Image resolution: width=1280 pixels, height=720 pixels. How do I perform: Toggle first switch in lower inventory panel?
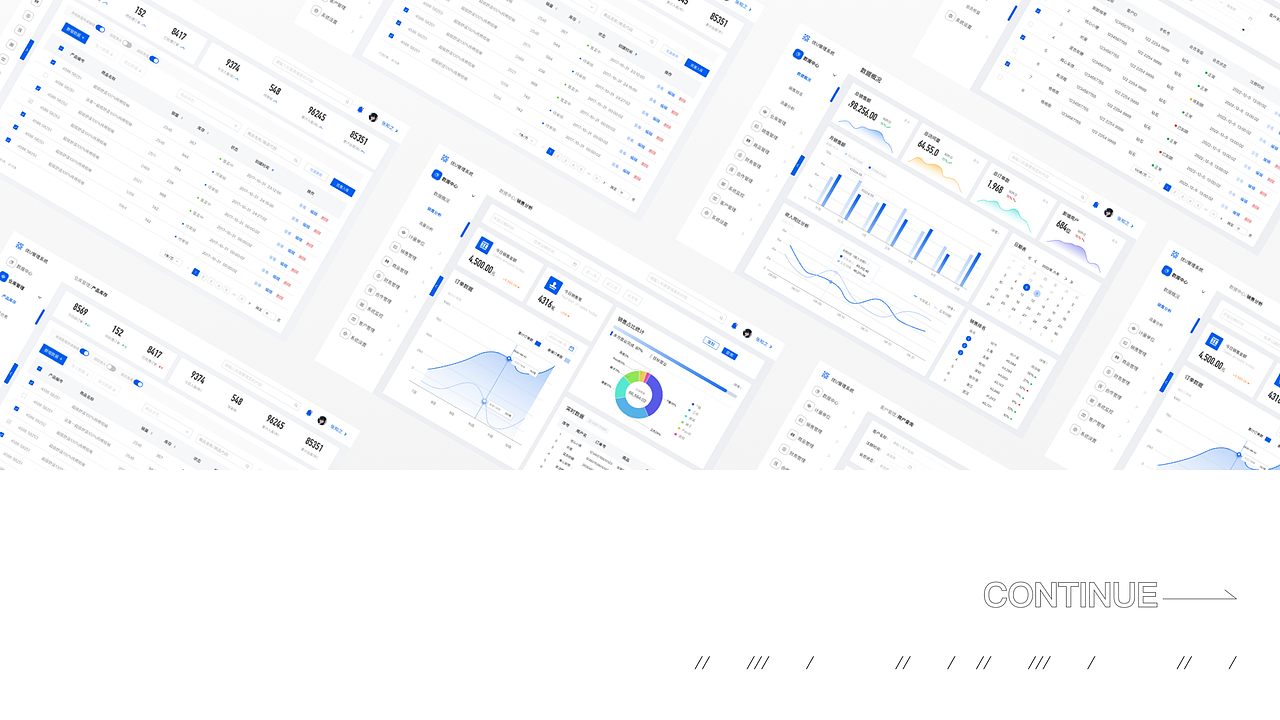click(x=84, y=352)
